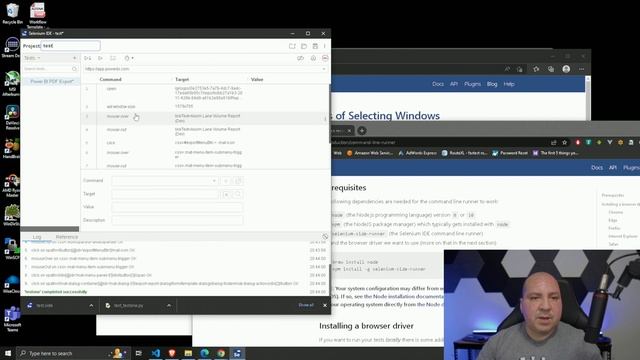Open API link in Edge window
This screenshot has width=640, height=360.
(x=454, y=84)
